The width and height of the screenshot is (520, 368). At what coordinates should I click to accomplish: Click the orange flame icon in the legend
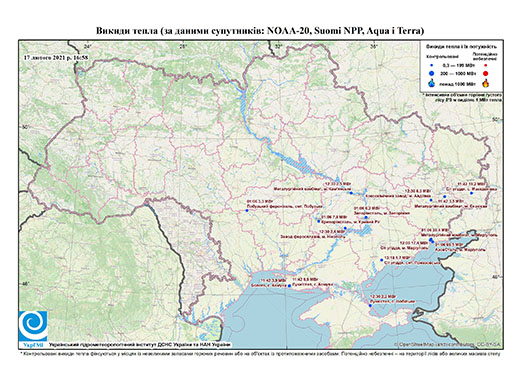point(486,83)
